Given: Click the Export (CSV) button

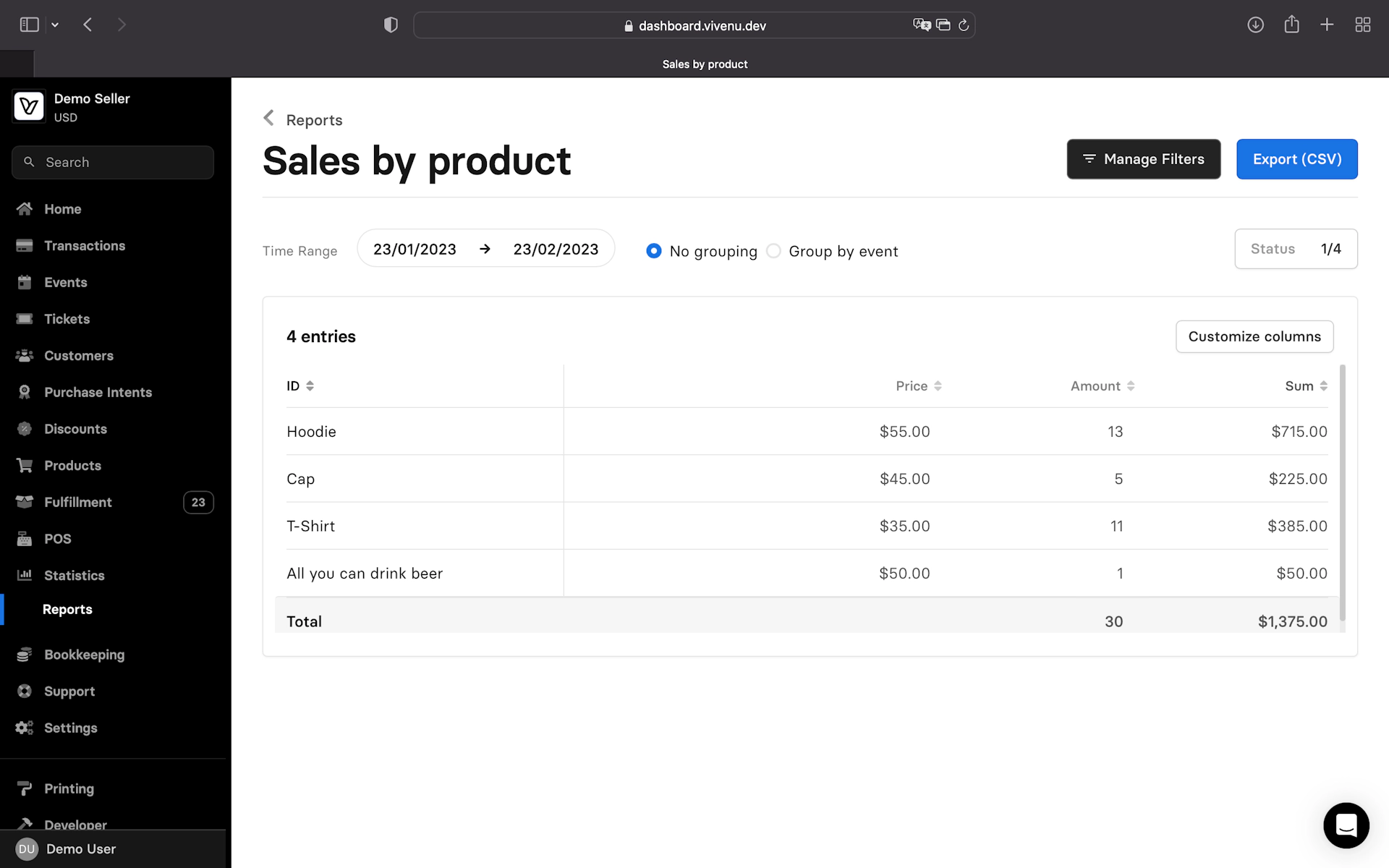Looking at the screenshot, I should 1296,159.
